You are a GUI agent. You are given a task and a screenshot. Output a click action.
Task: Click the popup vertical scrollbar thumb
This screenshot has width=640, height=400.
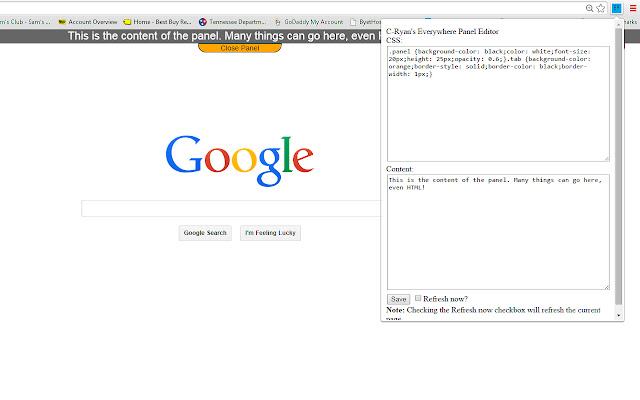pos(619,167)
